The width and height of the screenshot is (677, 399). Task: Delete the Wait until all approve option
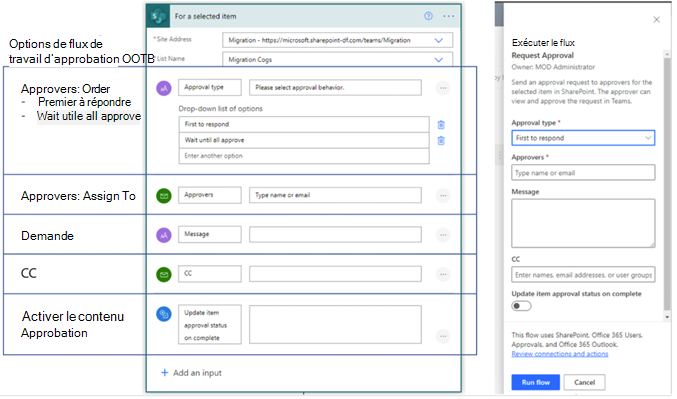(441, 141)
